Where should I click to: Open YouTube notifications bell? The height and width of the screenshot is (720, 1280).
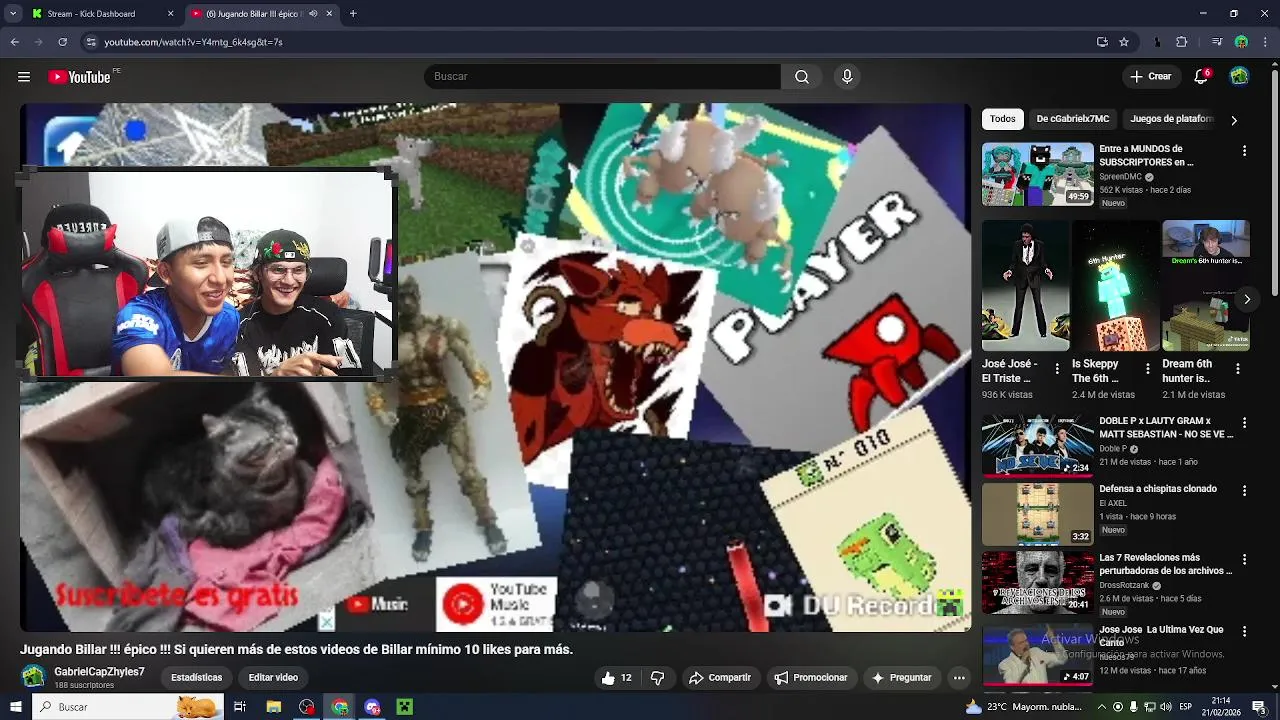(1201, 77)
